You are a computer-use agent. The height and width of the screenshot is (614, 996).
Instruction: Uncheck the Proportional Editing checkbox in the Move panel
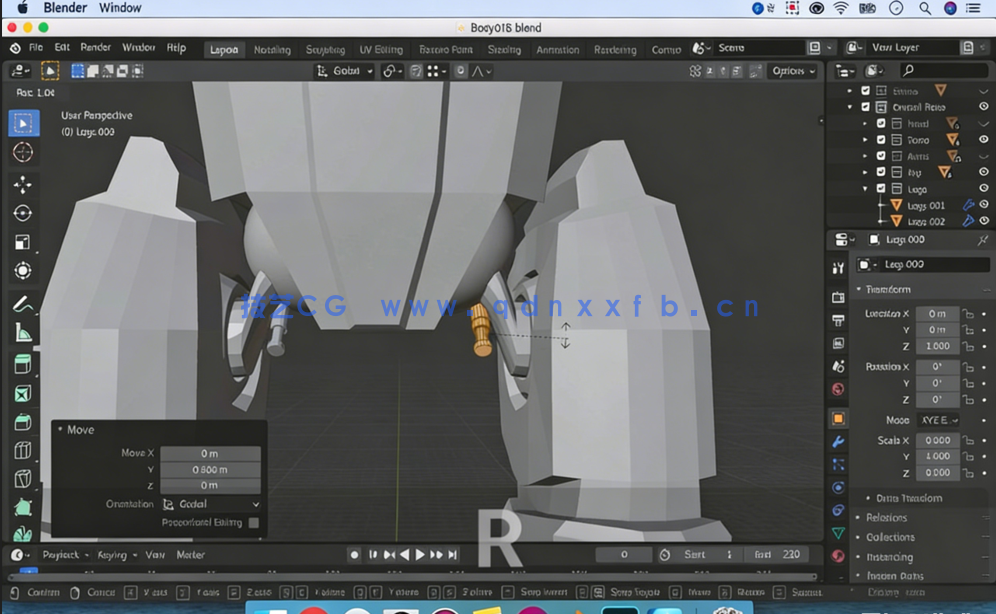click(254, 523)
